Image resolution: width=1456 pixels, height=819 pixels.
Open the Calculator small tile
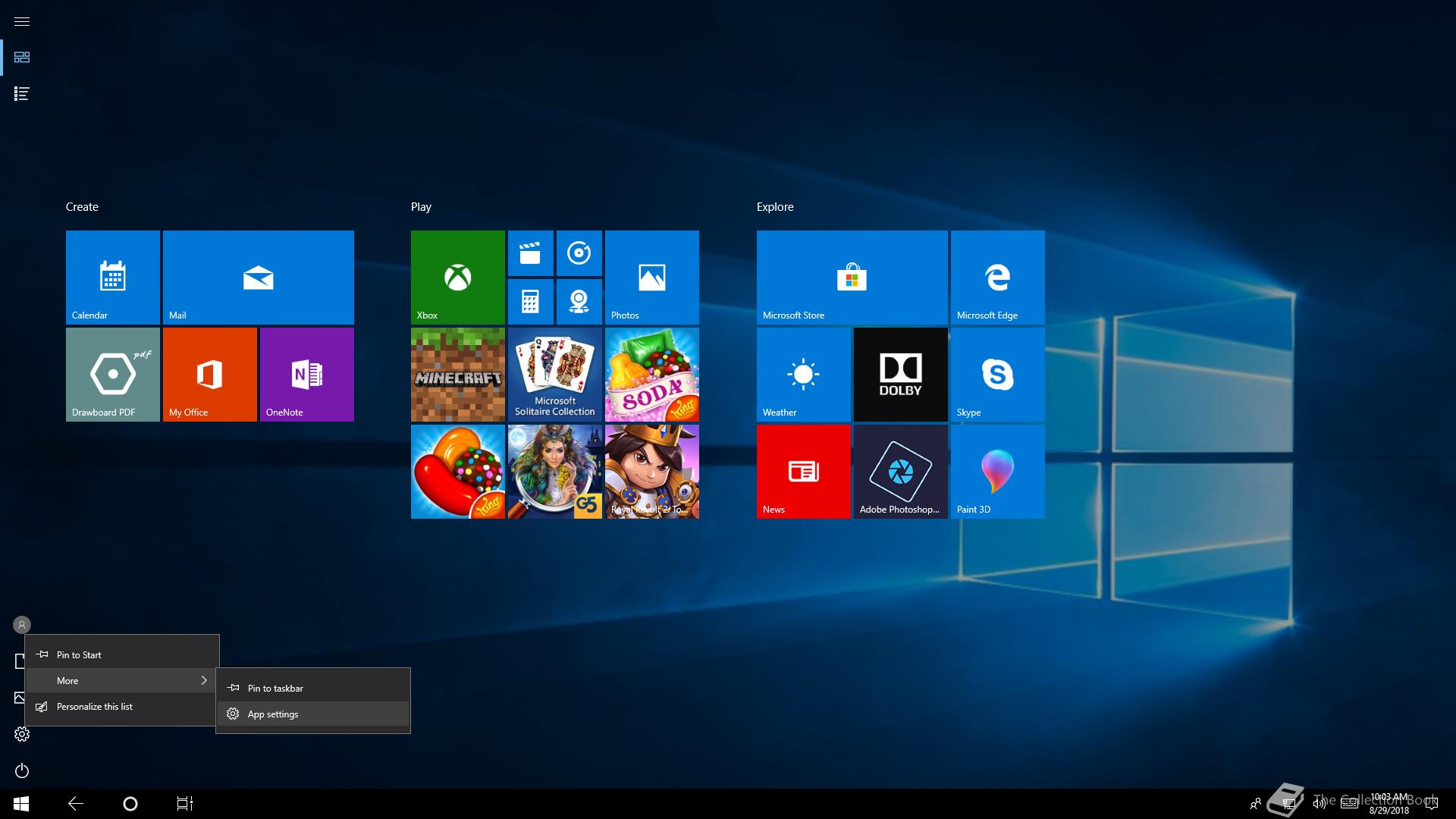tap(531, 302)
